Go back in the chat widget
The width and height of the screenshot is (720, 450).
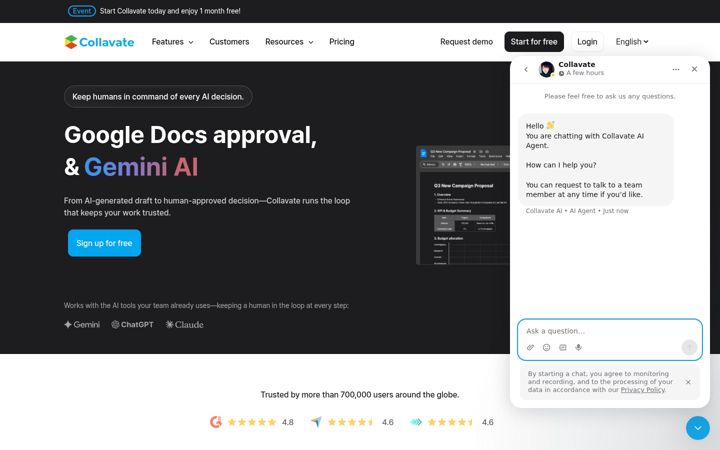(x=526, y=69)
